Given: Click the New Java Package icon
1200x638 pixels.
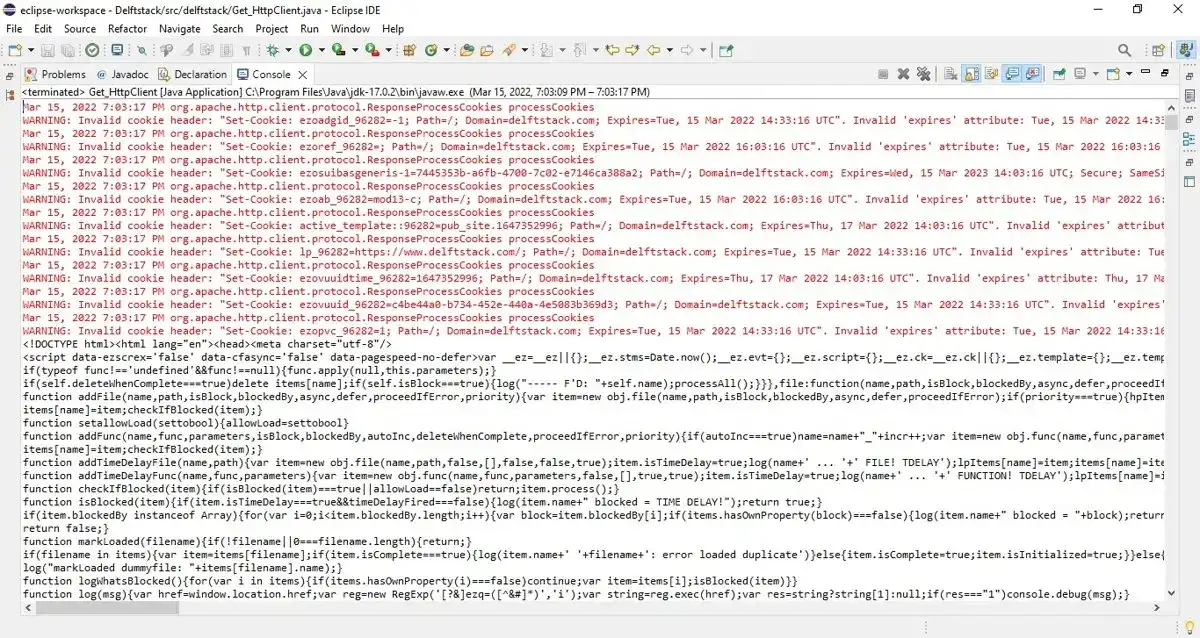Looking at the screenshot, I should tap(409, 50).
